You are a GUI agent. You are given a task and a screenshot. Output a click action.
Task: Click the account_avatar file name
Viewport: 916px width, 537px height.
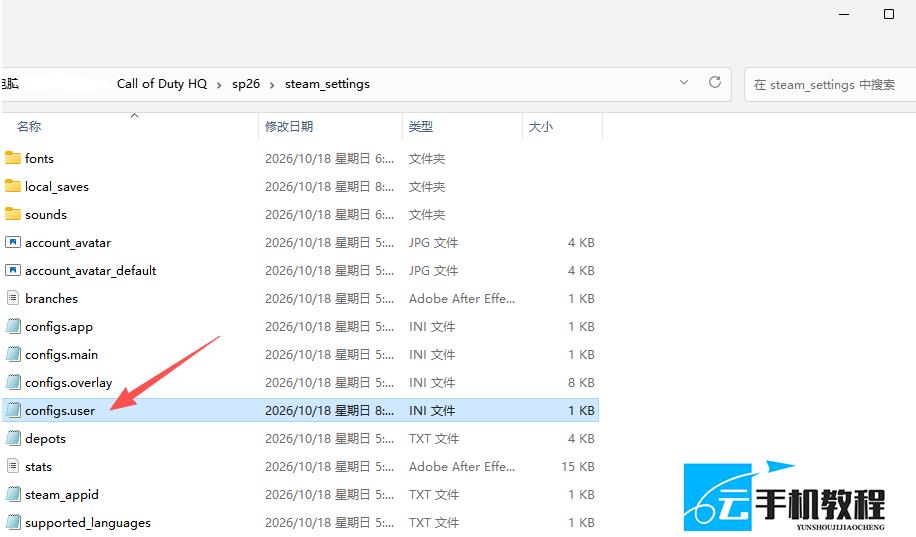point(68,242)
